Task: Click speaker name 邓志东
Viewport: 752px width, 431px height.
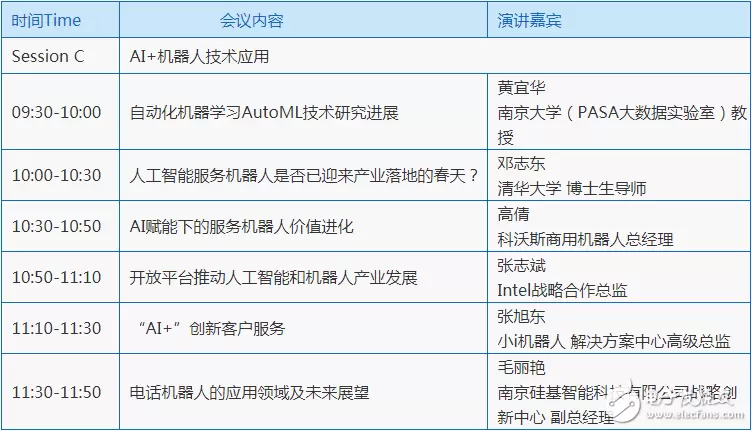Action: click(x=522, y=162)
